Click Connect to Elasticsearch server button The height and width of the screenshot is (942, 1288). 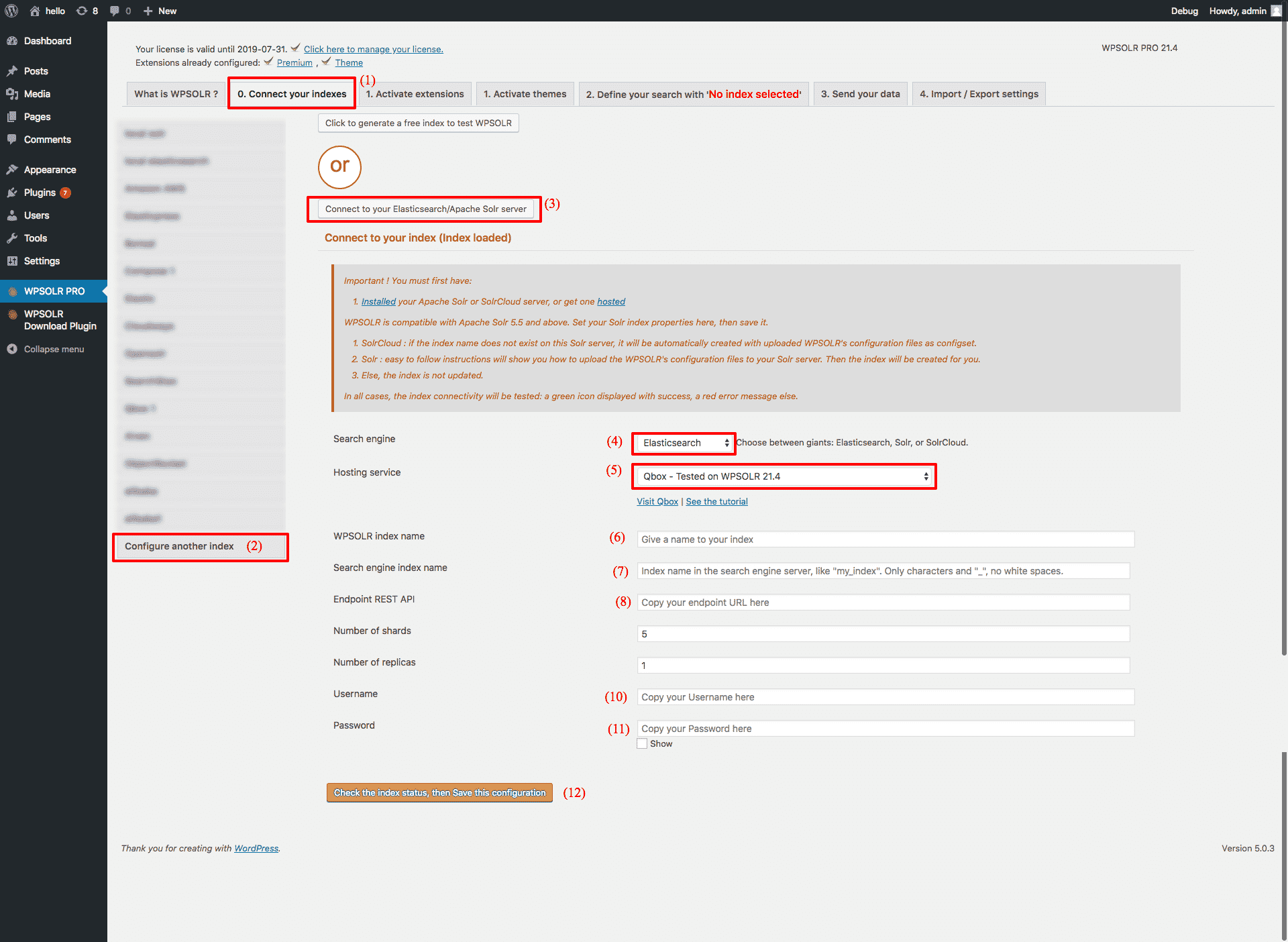tap(425, 208)
